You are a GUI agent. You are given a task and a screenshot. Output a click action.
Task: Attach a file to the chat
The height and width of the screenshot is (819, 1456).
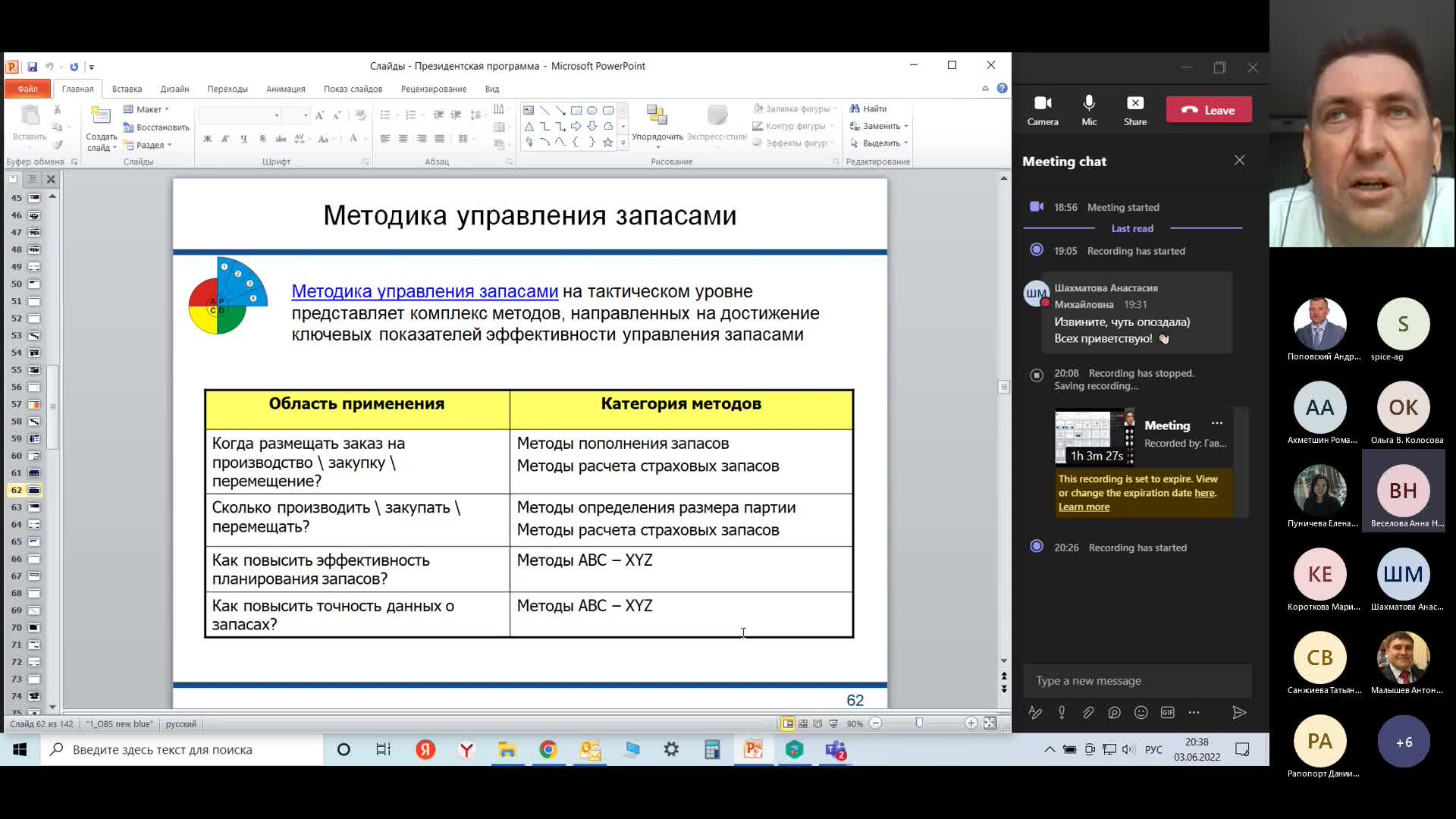[x=1088, y=712]
